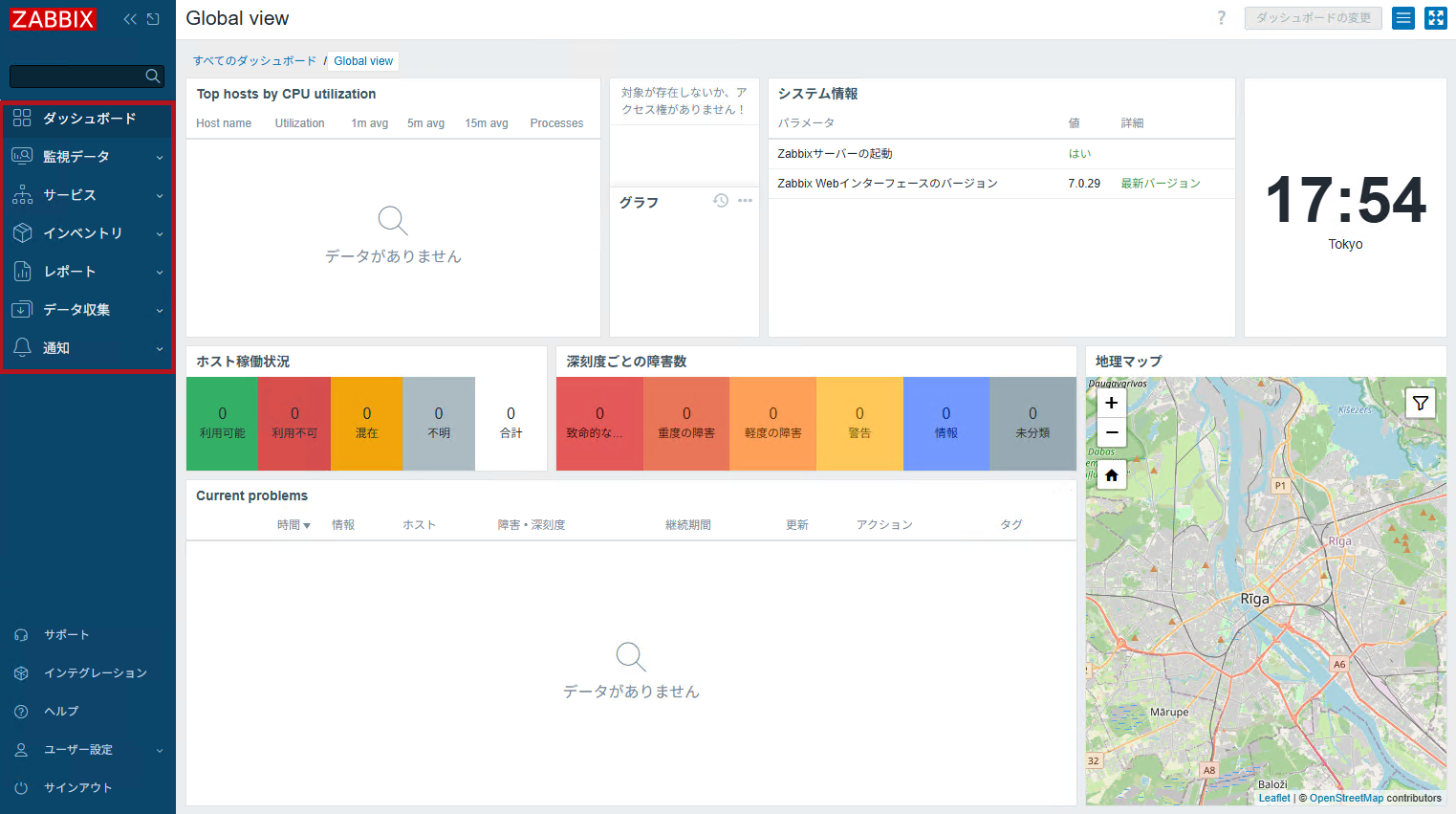The image size is (1456, 814).
Task: Expand the 監視データ chevron
Action: pos(160,158)
